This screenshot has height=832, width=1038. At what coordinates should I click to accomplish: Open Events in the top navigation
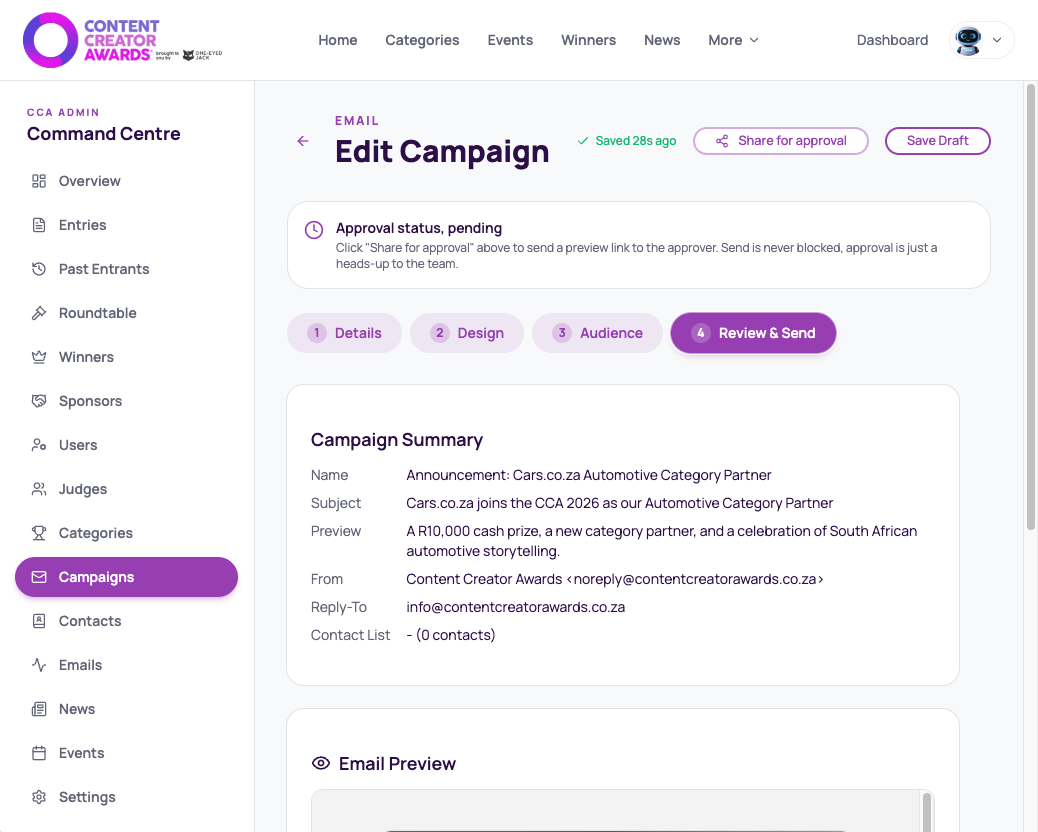coord(510,40)
